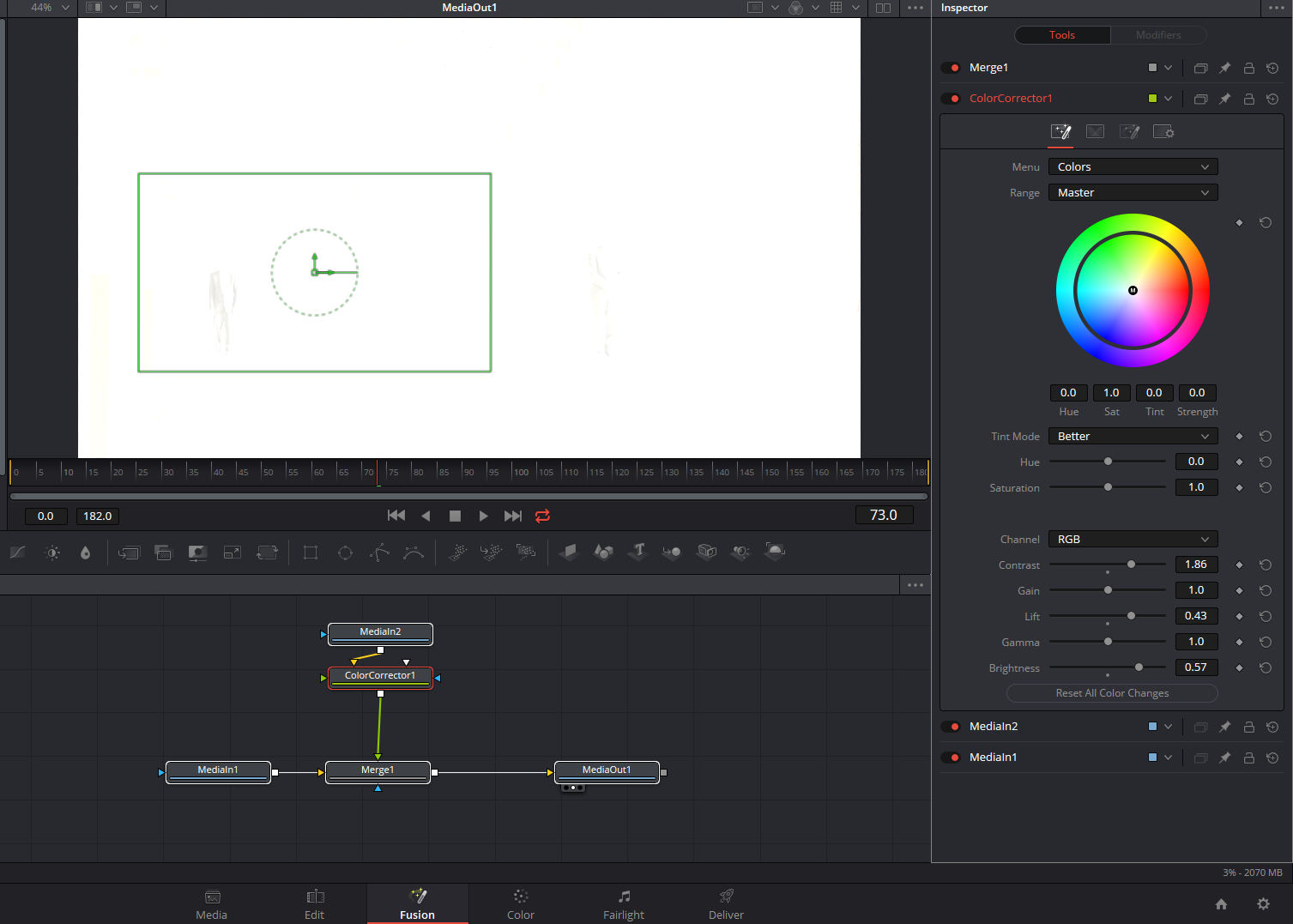
Task: Add a Merge node from toolbar
Action: tap(129, 553)
